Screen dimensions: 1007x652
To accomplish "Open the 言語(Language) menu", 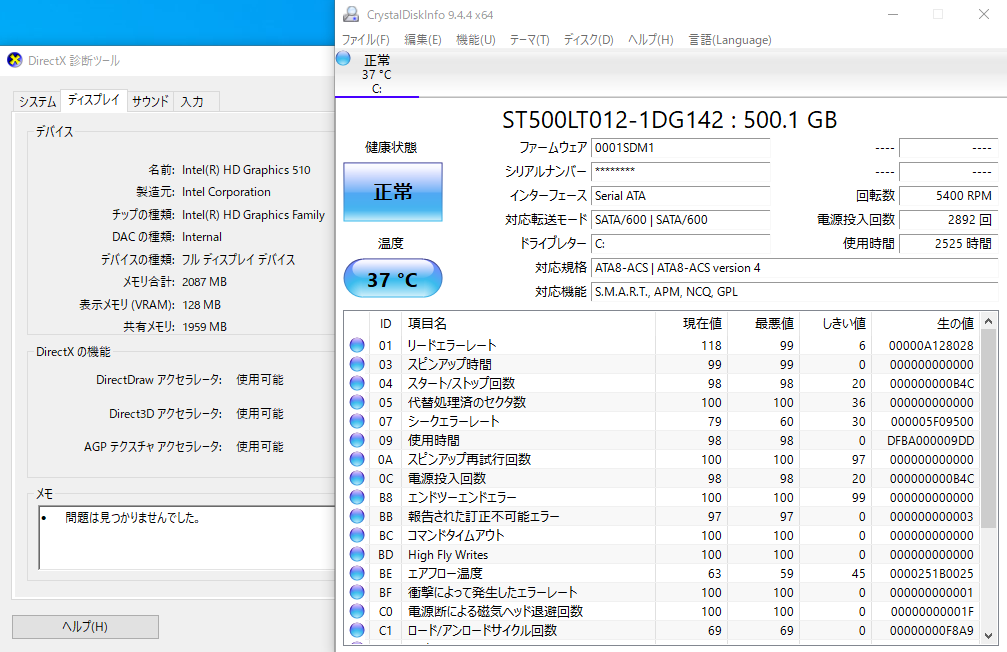I will [x=730, y=40].
